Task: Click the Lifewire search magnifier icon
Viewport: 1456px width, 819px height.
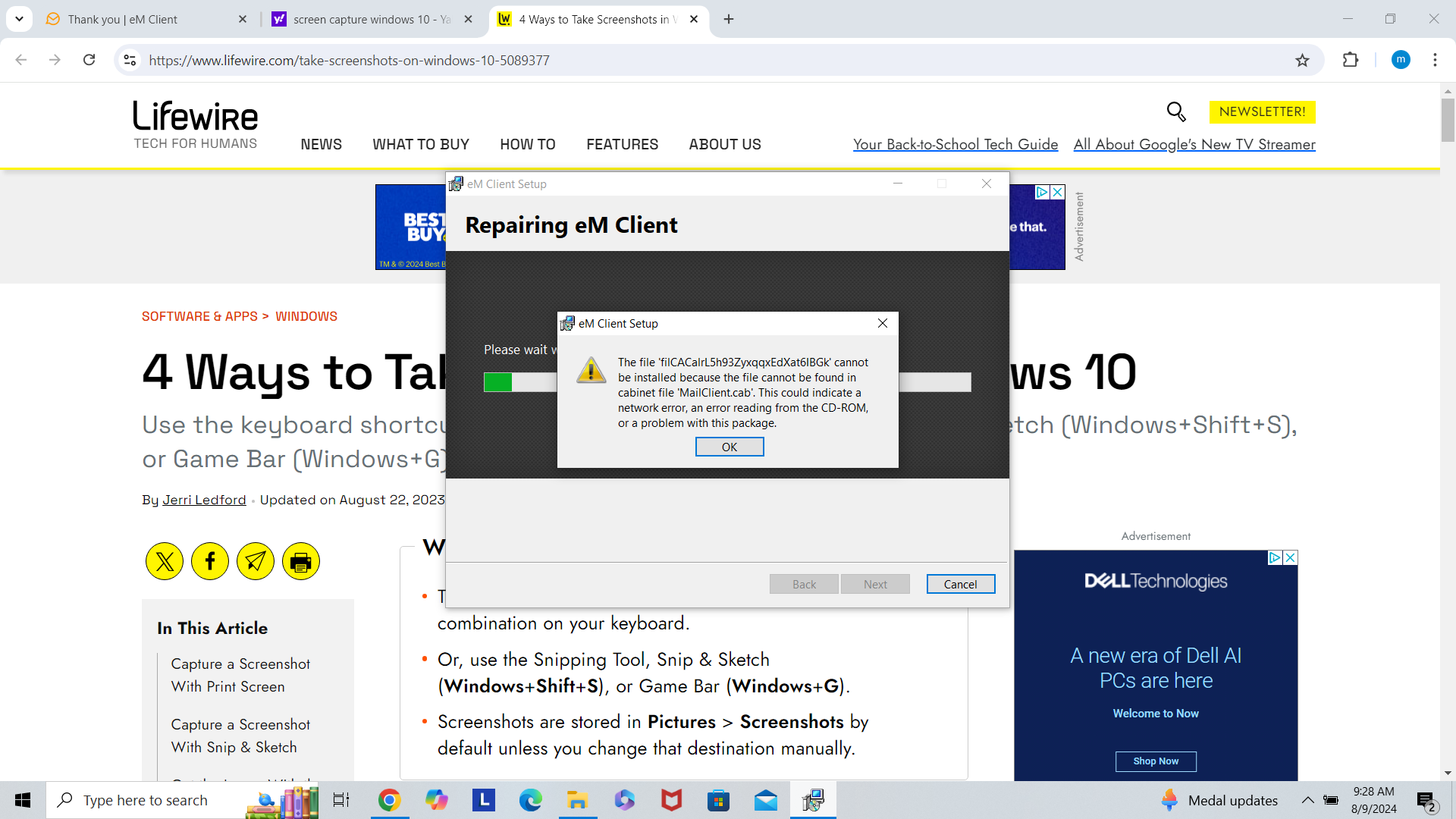Action: pyautogui.click(x=1176, y=111)
